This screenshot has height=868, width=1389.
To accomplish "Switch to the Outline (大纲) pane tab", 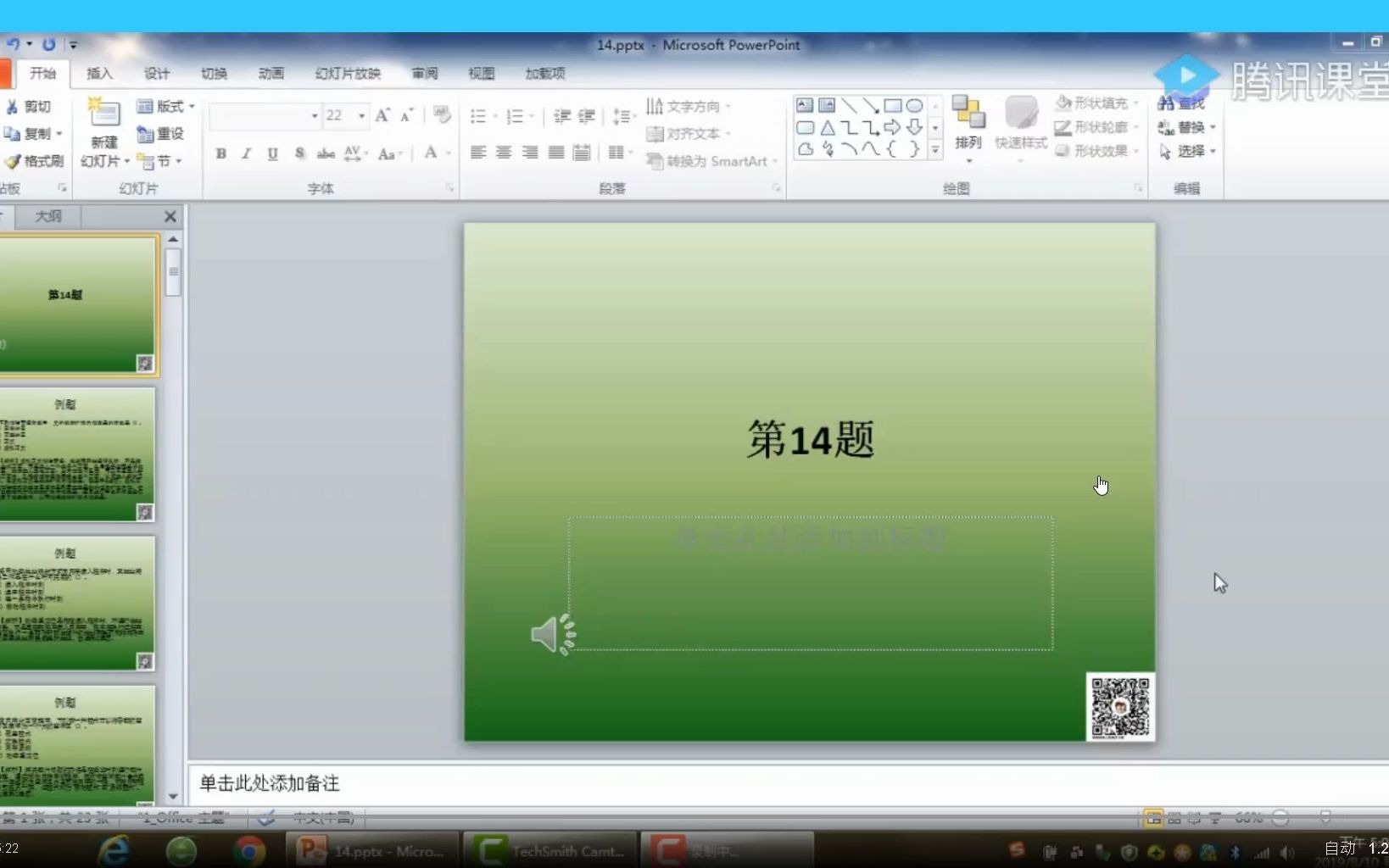I will pyautogui.click(x=48, y=216).
